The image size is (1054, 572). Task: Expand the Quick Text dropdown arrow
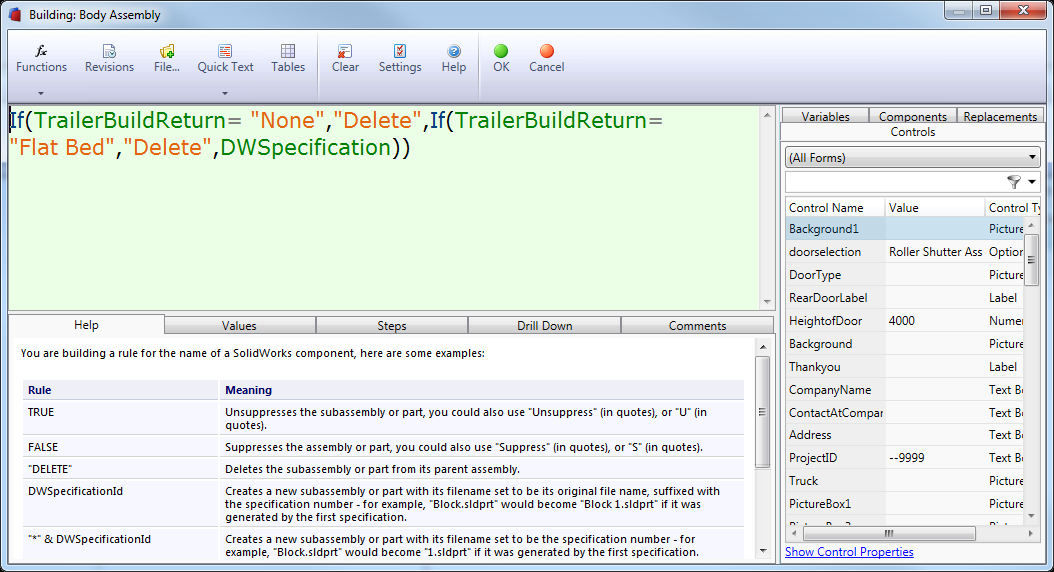tap(225, 93)
